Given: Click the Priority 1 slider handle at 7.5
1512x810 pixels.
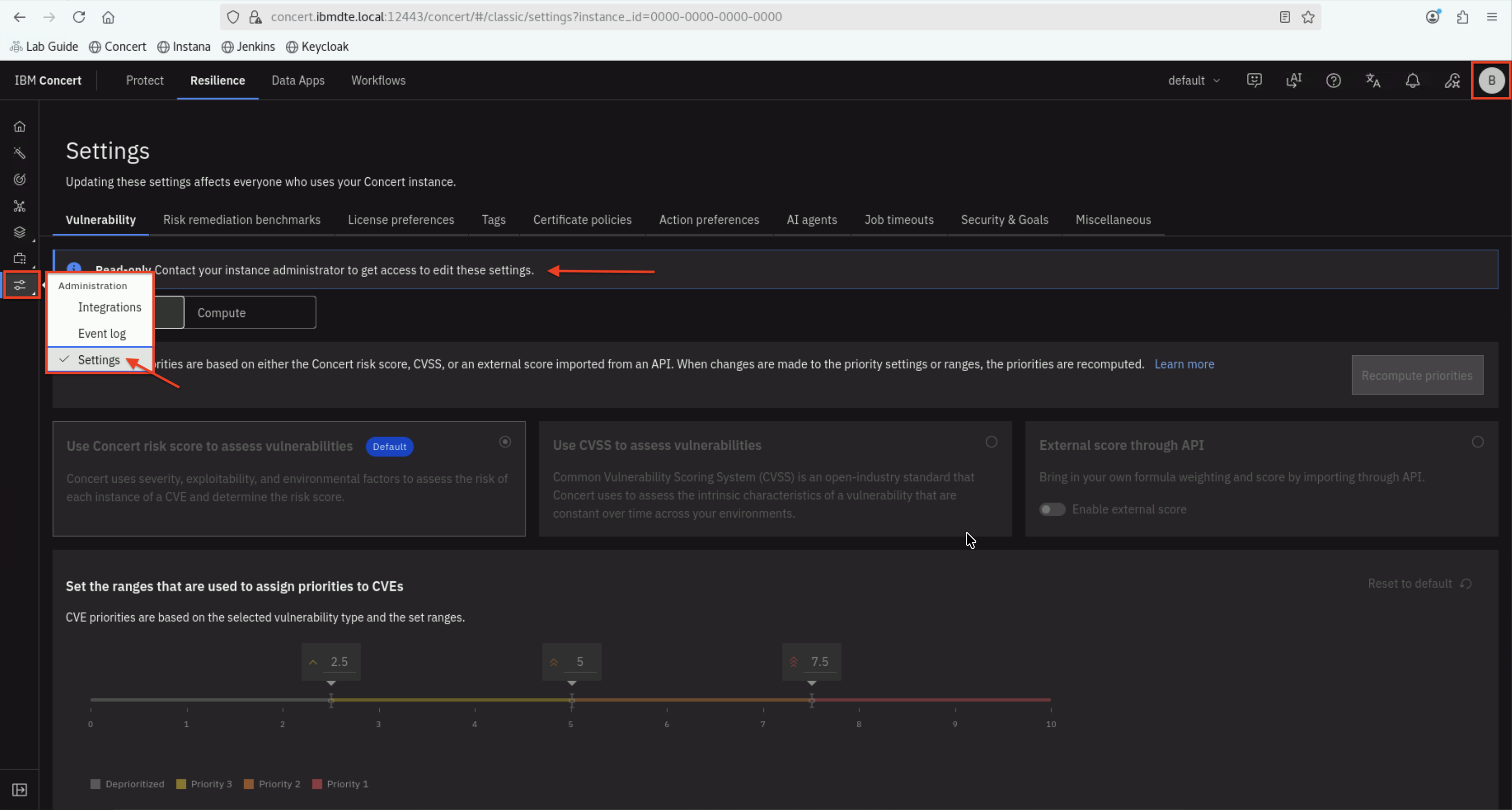Looking at the screenshot, I should pos(812,700).
